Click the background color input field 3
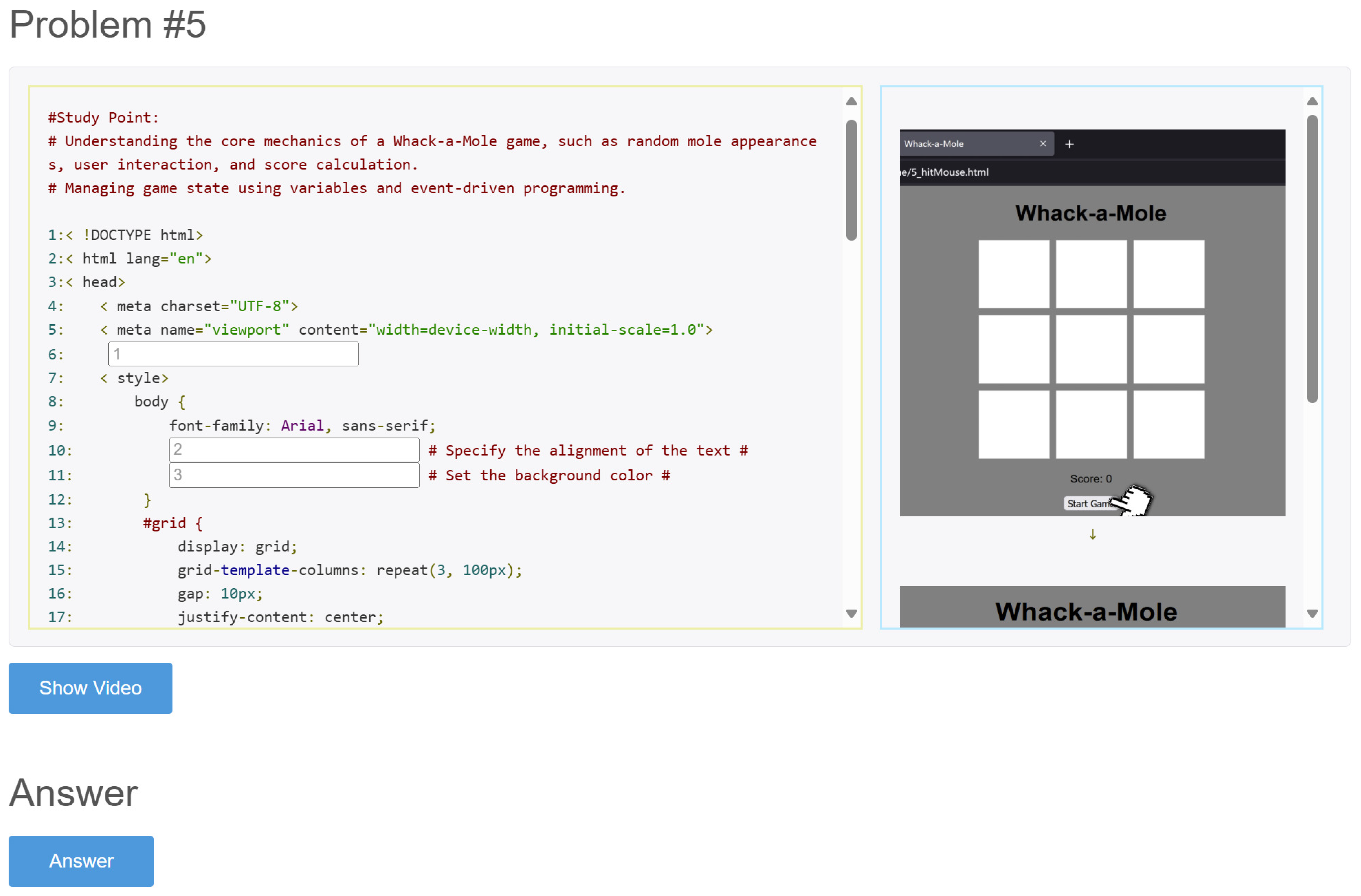 coord(294,475)
